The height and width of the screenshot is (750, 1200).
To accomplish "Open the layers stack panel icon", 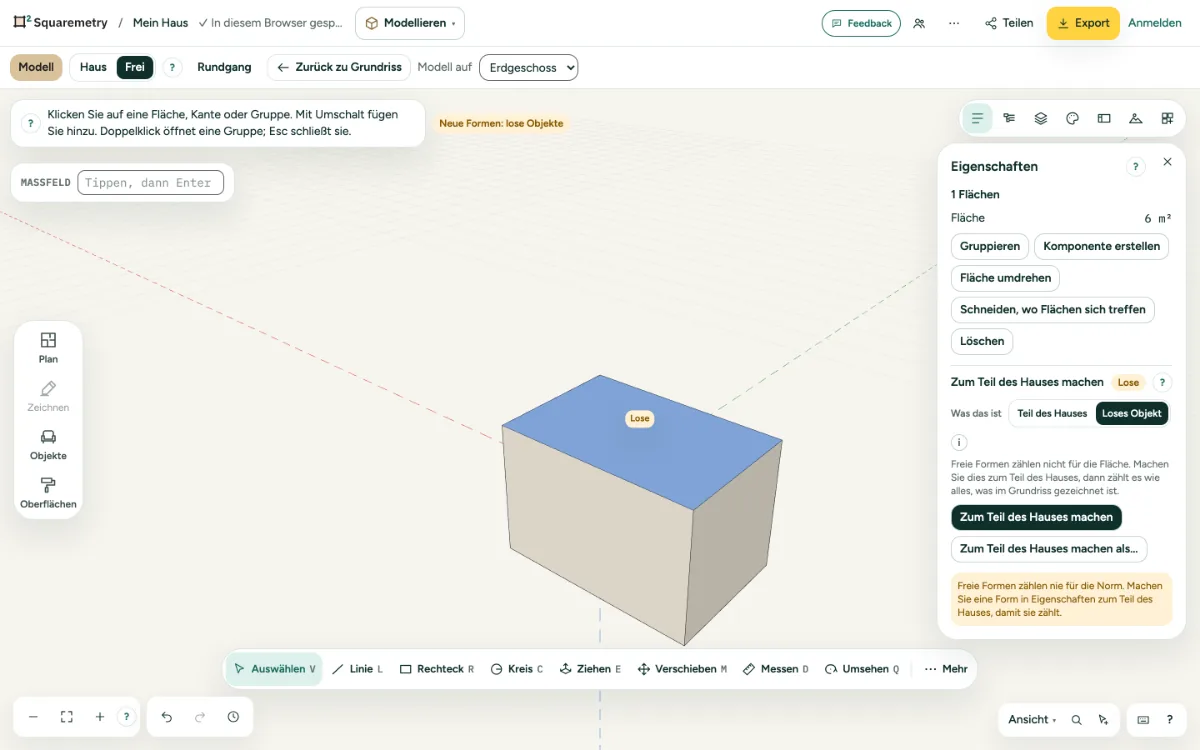I will [x=1041, y=118].
